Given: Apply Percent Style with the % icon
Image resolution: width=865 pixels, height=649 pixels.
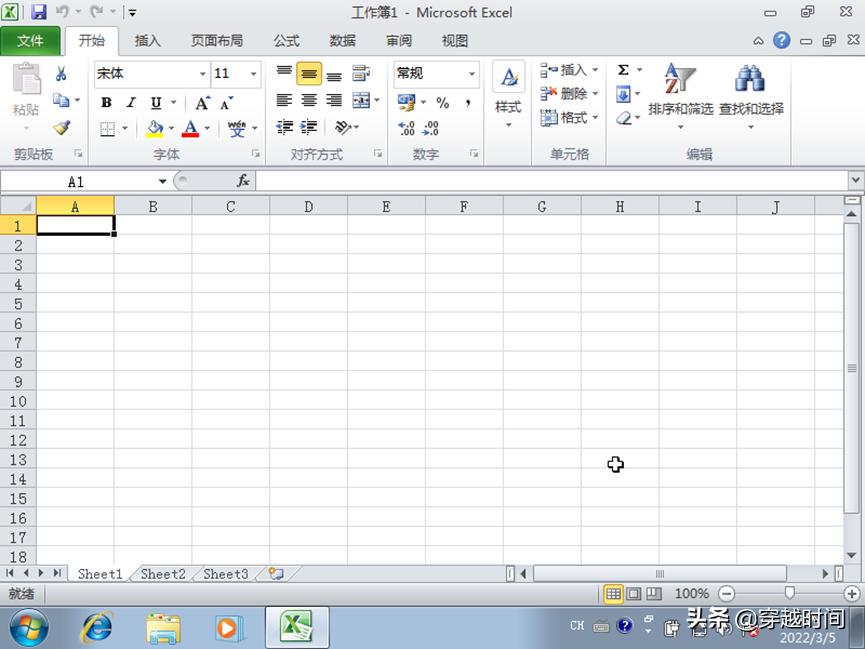Looking at the screenshot, I should click(x=442, y=101).
